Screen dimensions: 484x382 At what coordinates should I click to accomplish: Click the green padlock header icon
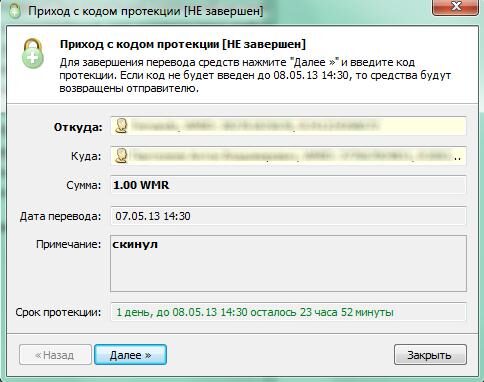(32, 54)
